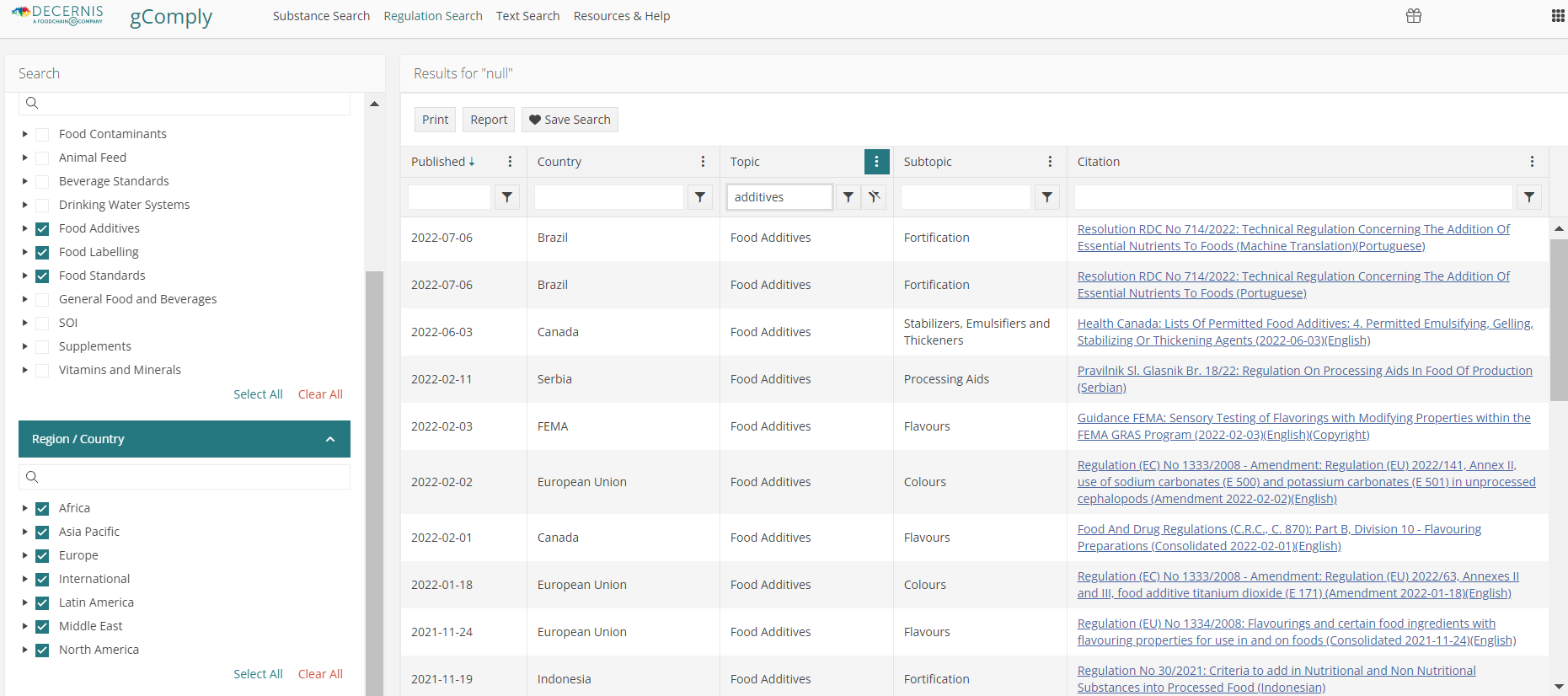The image size is (1568, 696).
Task: Expand the Asia Pacific region node
Action: click(24, 532)
